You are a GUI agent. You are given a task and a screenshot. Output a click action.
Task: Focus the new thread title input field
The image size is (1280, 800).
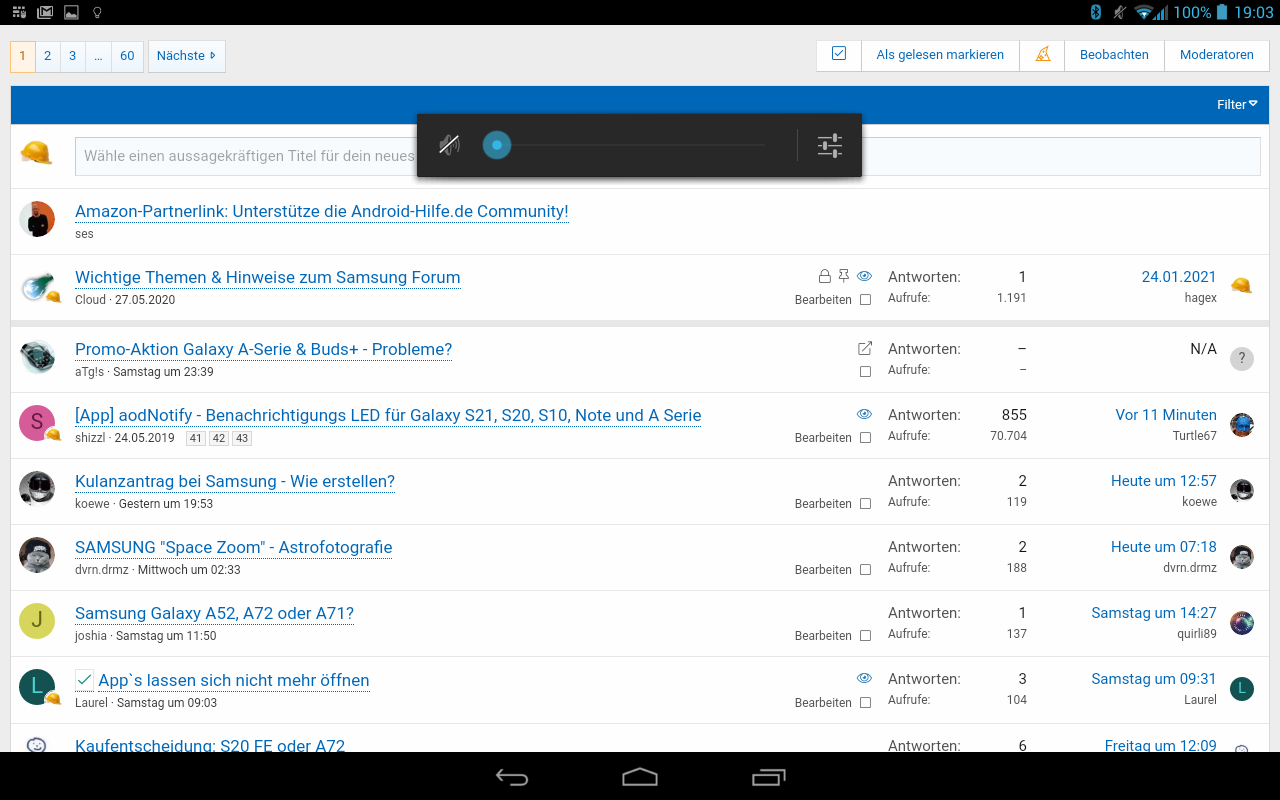pyautogui.click(x=667, y=156)
